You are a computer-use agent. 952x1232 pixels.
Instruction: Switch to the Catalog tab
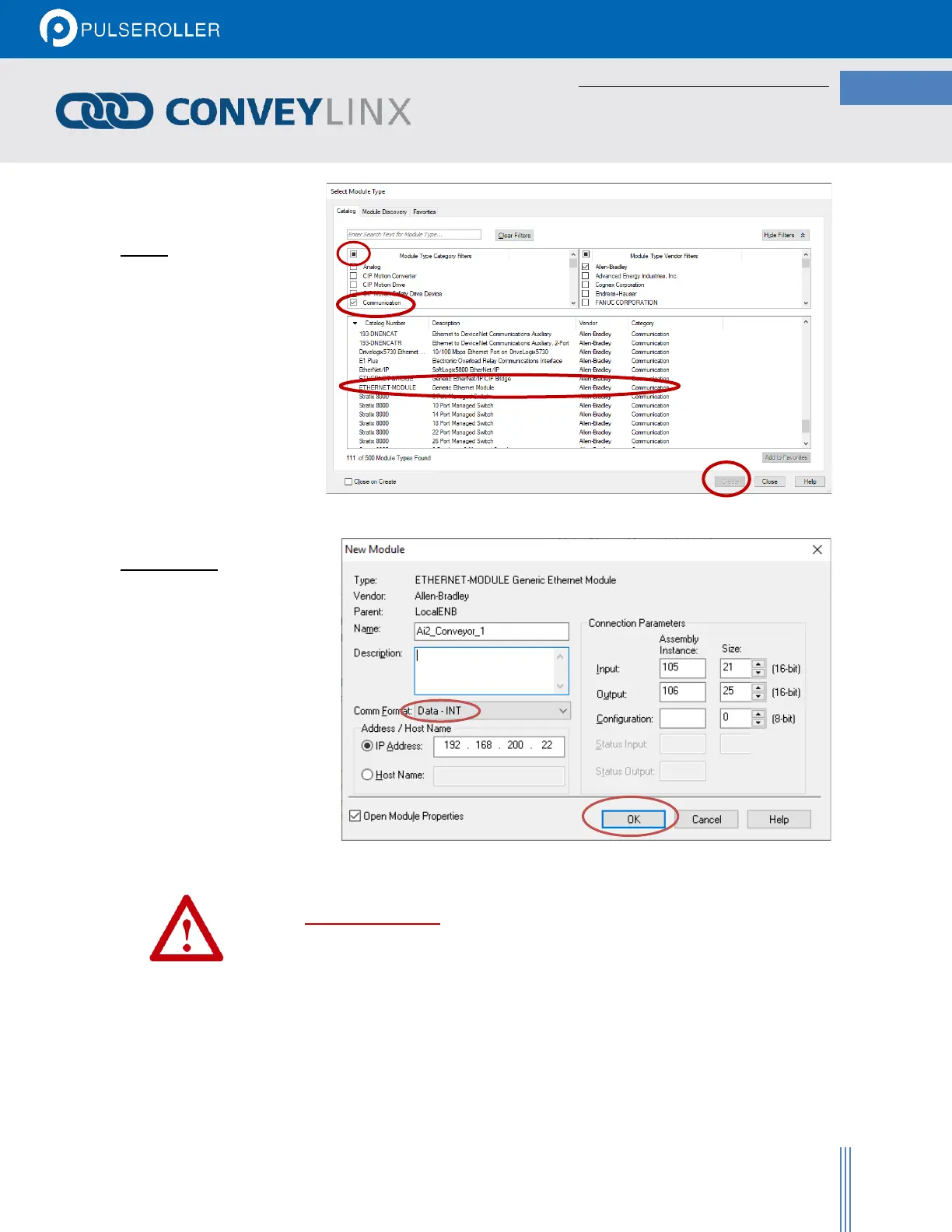point(346,211)
